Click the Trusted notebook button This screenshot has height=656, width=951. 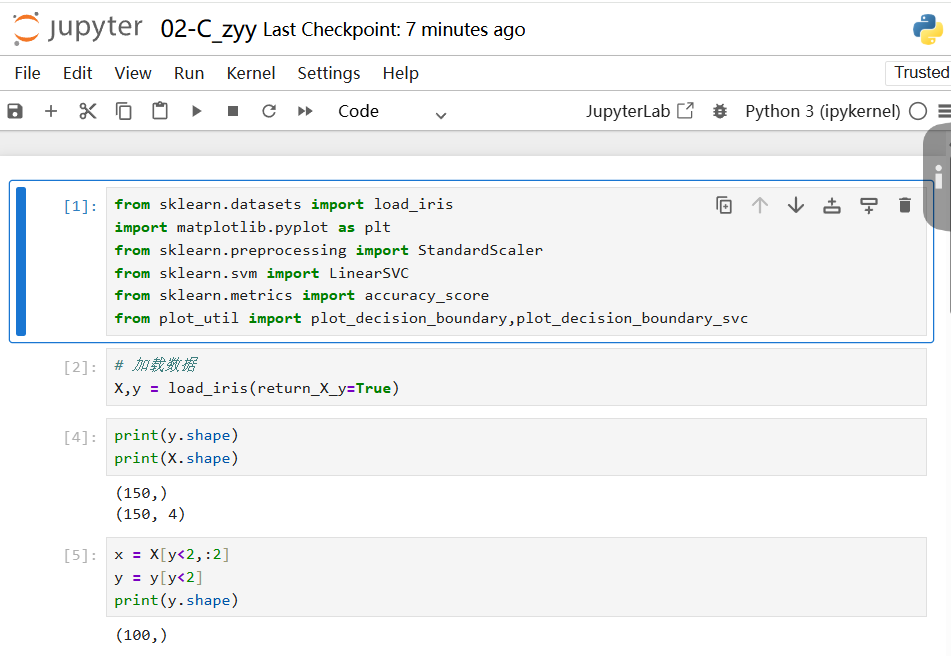tap(921, 72)
